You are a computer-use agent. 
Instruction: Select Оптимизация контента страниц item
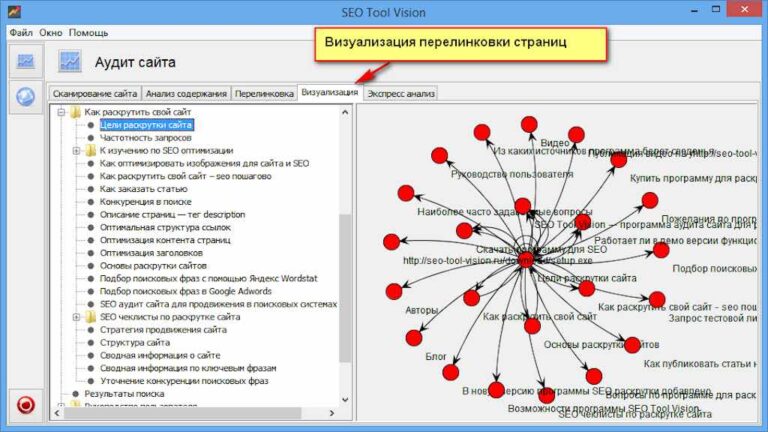[x=165, y=240]
